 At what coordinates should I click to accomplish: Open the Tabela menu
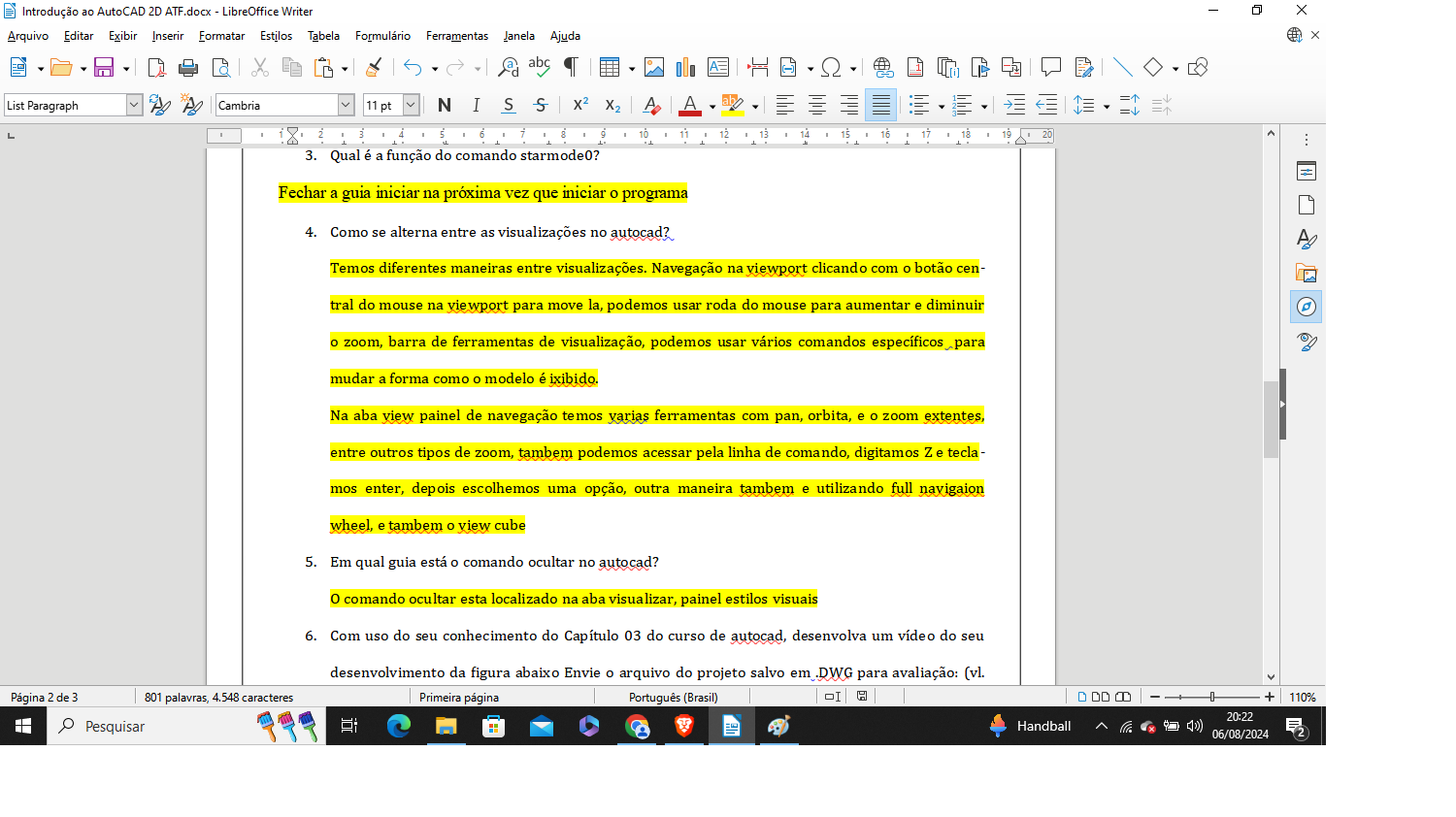point(323,36)
